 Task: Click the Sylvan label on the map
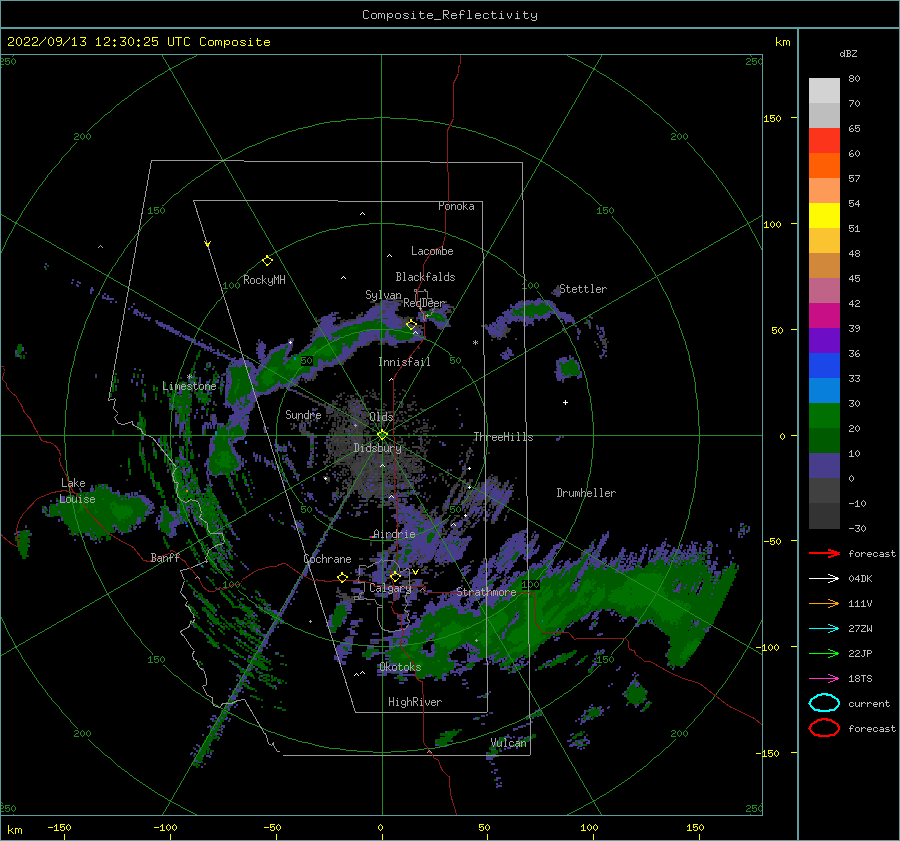click(x=383, y=295)
